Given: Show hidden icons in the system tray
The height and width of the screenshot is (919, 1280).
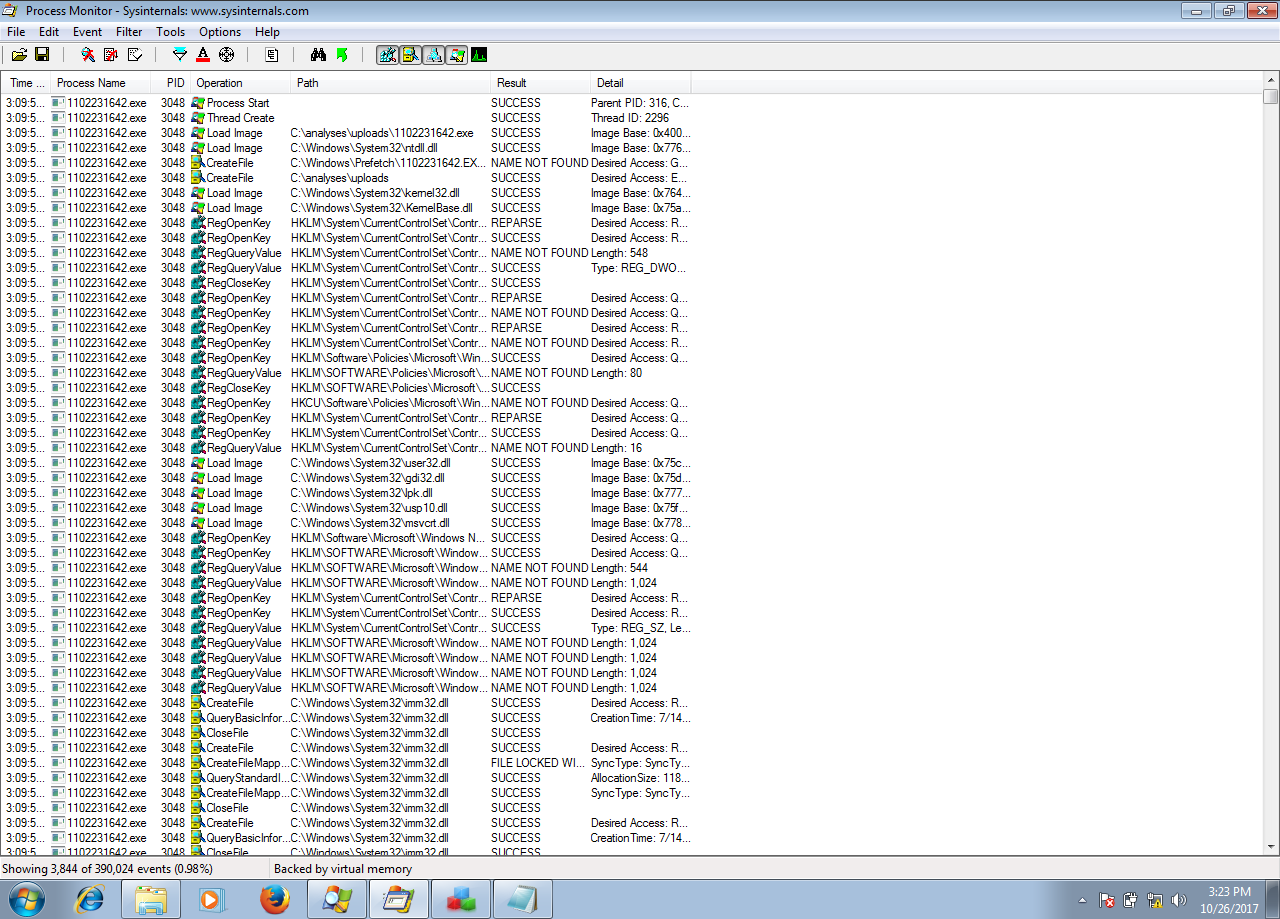Looking at the screenshot, I should point(1083,900).
